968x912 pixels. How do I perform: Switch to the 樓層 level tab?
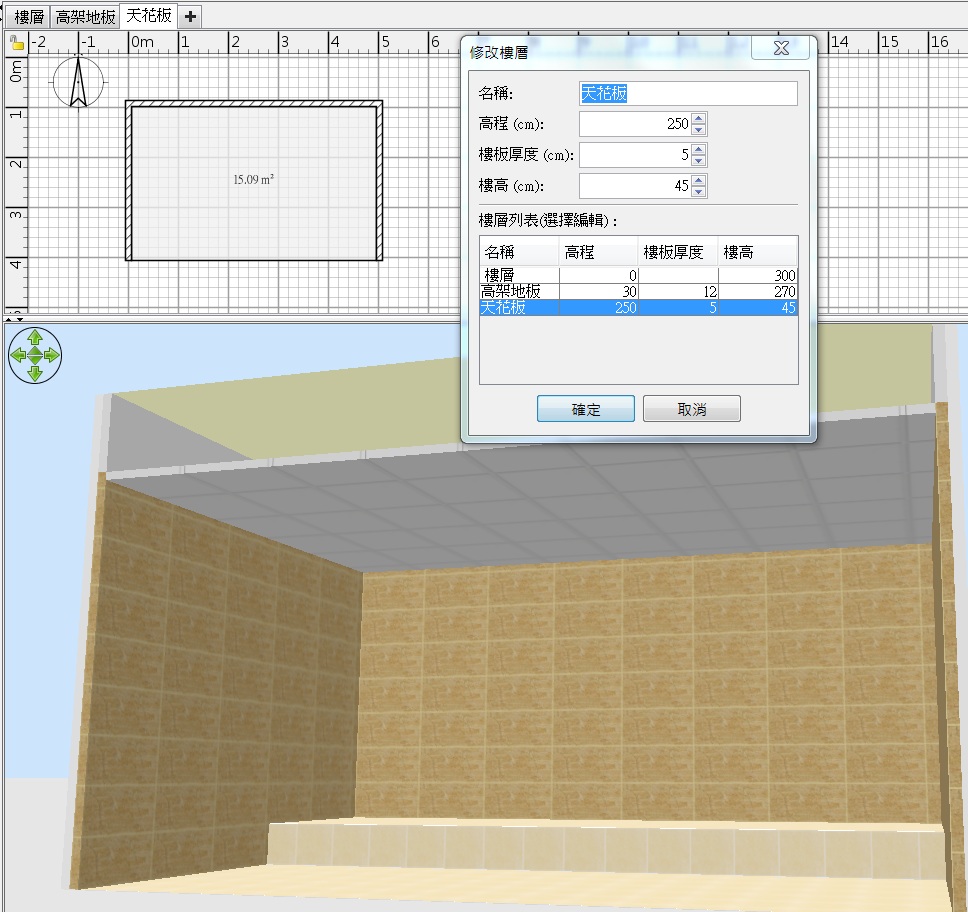(x=28, y=16)
